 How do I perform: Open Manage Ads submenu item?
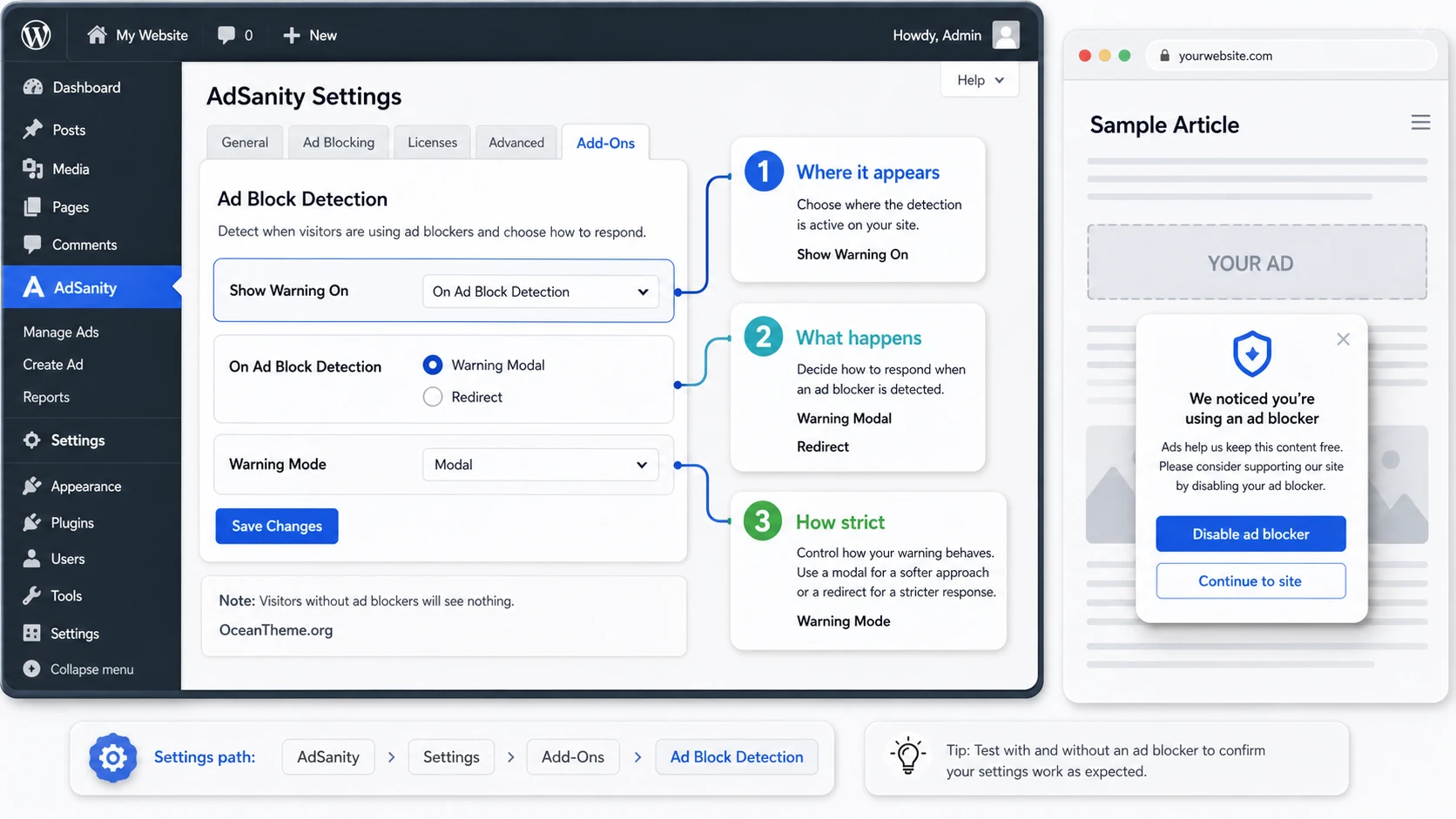pos(61,332)
